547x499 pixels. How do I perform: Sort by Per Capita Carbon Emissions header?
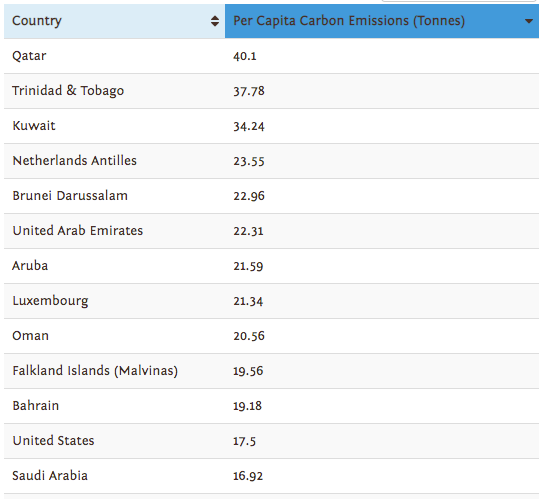click(382, 21)
